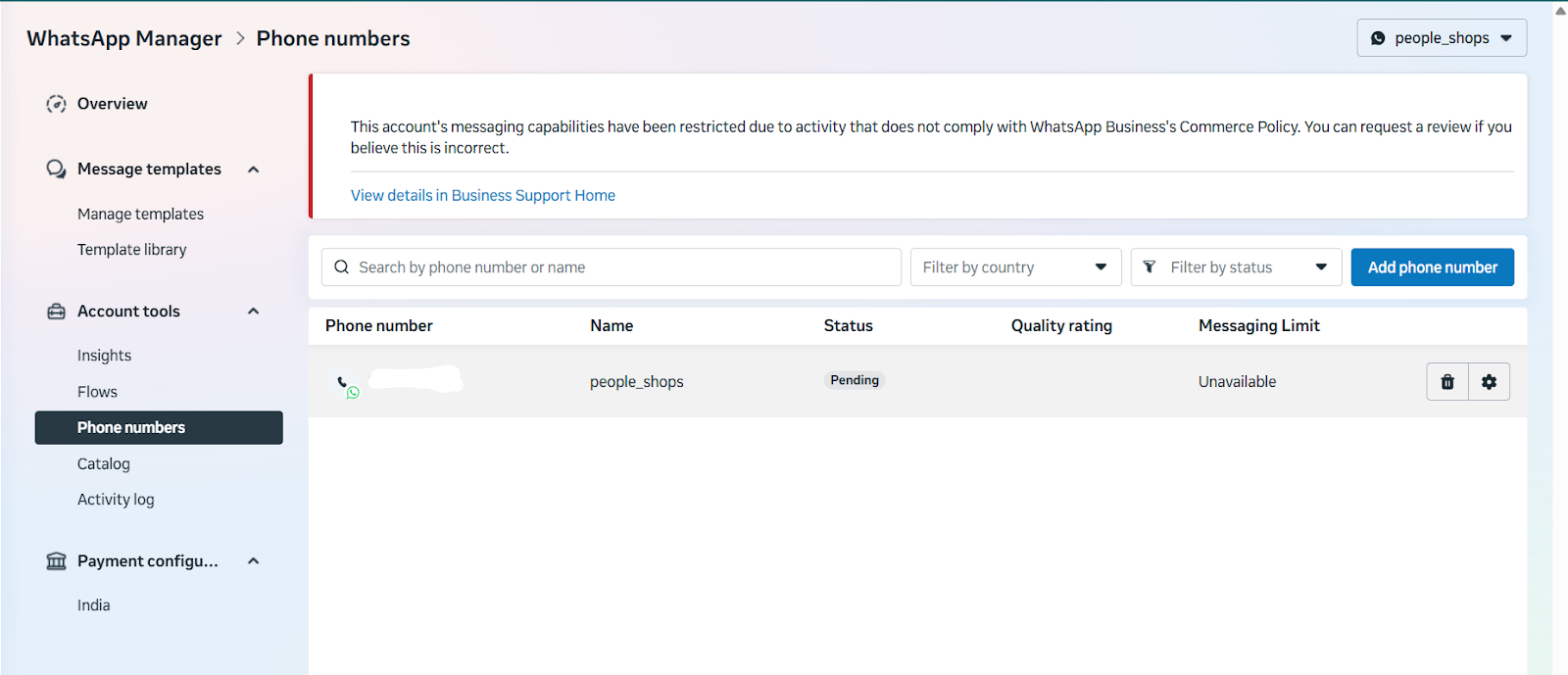
Task: Open the people_shops account switcher
Action: tap(1441, 38)
